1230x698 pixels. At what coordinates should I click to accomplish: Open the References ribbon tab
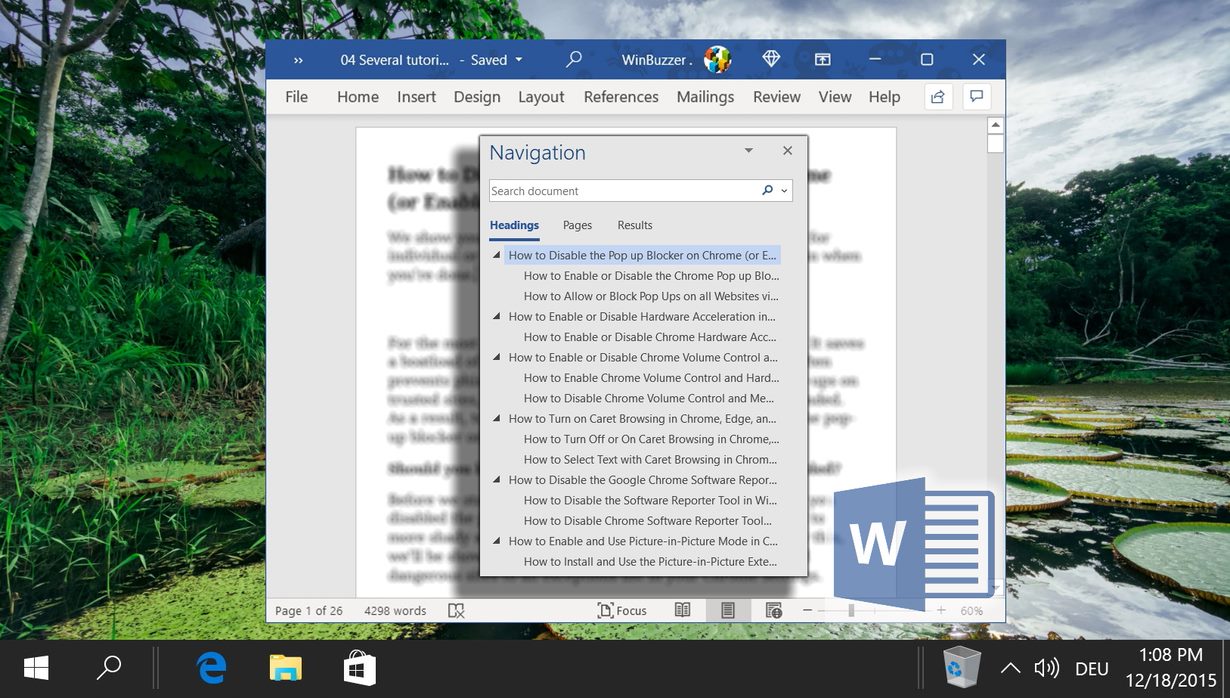621,96
